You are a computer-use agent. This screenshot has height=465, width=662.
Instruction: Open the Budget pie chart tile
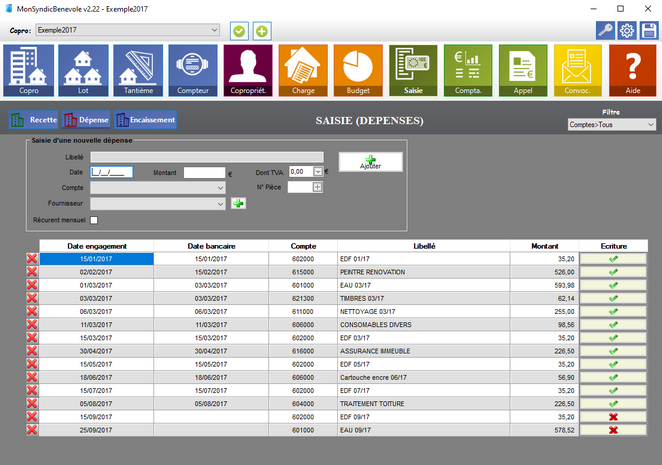pyautogui.click(x=357, y=72)
